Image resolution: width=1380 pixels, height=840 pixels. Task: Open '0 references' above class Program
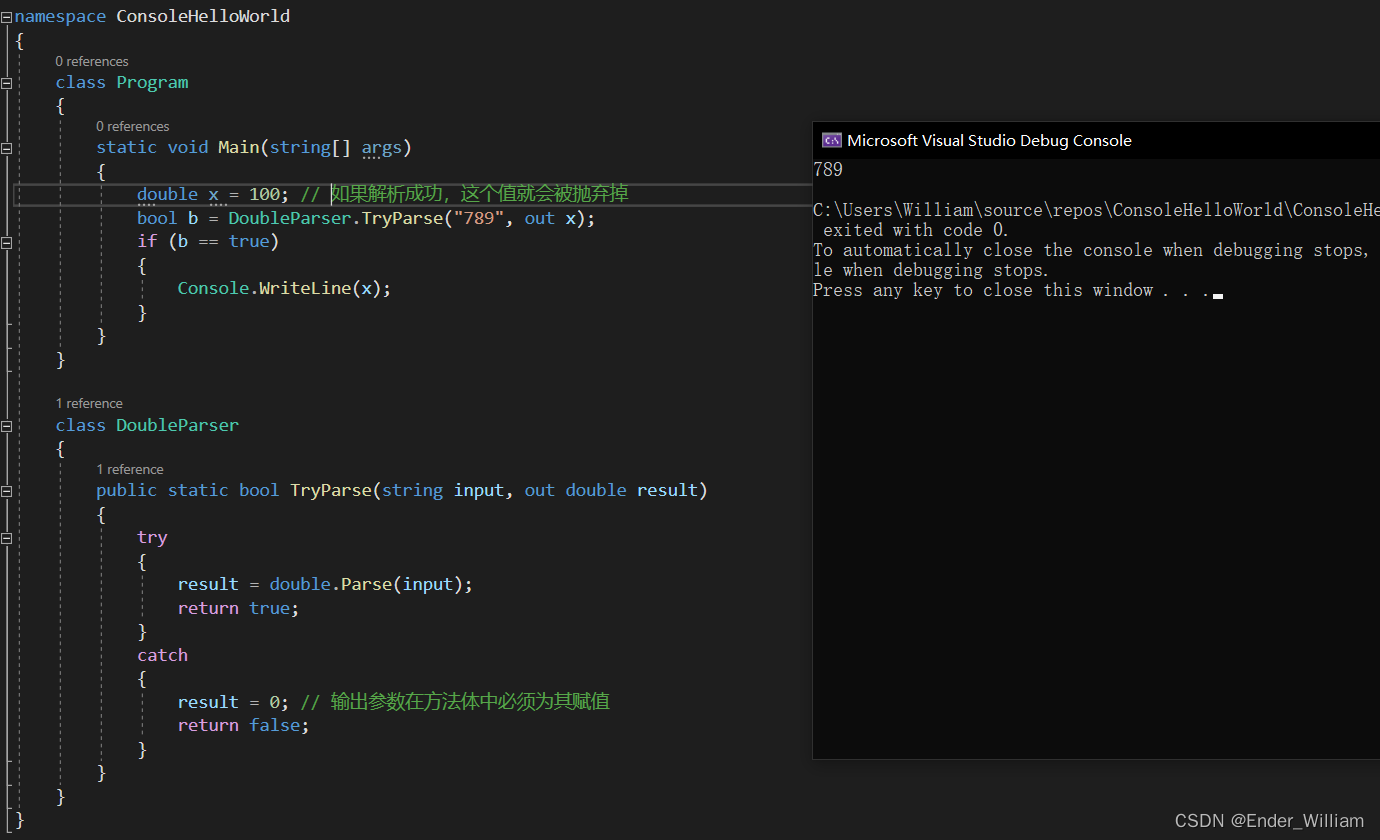(x=92, y=62)
